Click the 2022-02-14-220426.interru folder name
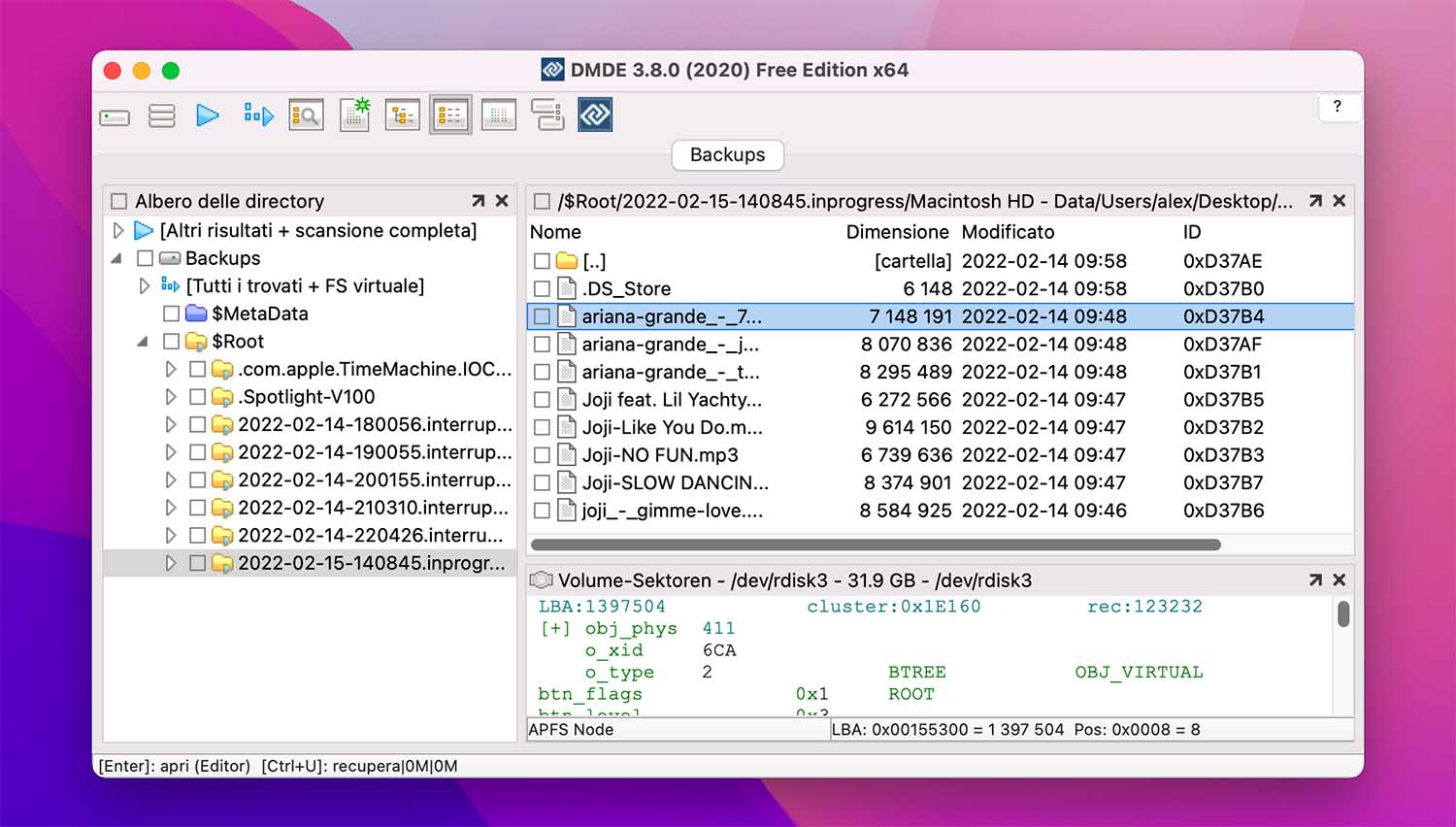1456x827 pixels. (371, 535)
